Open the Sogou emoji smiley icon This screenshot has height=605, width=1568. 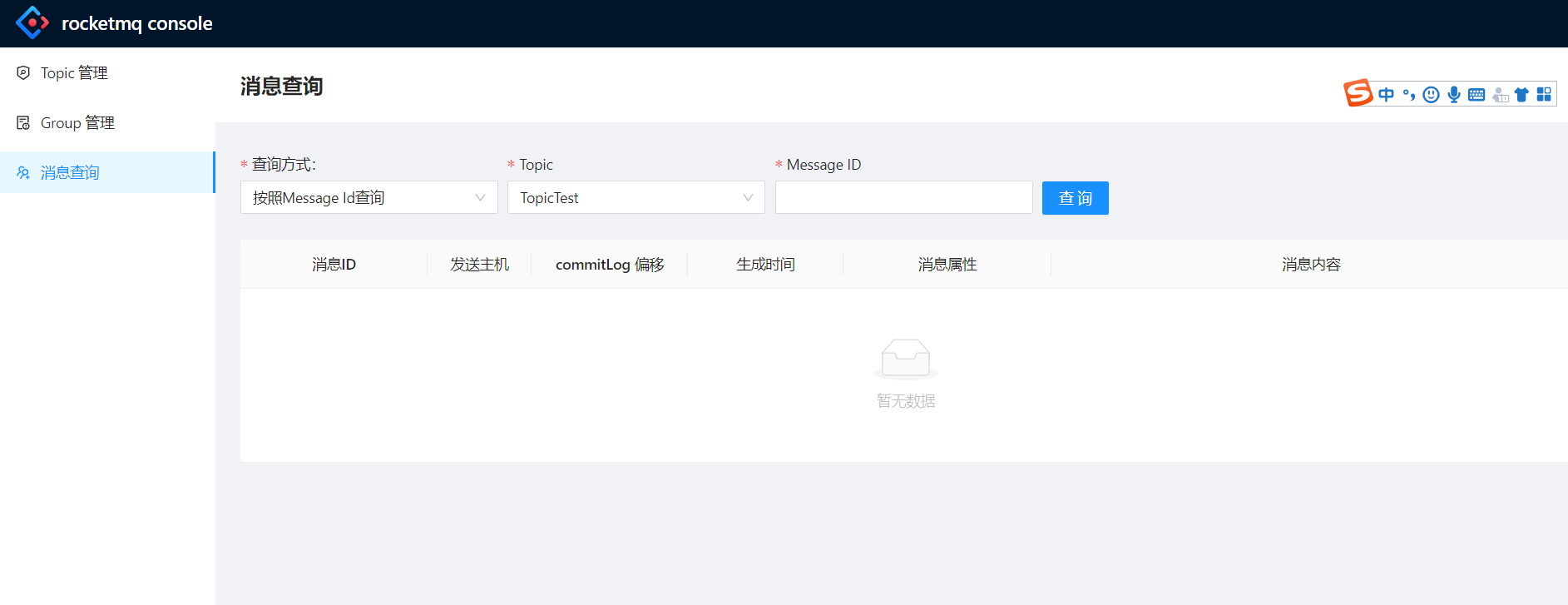(x=1431, y=95)
